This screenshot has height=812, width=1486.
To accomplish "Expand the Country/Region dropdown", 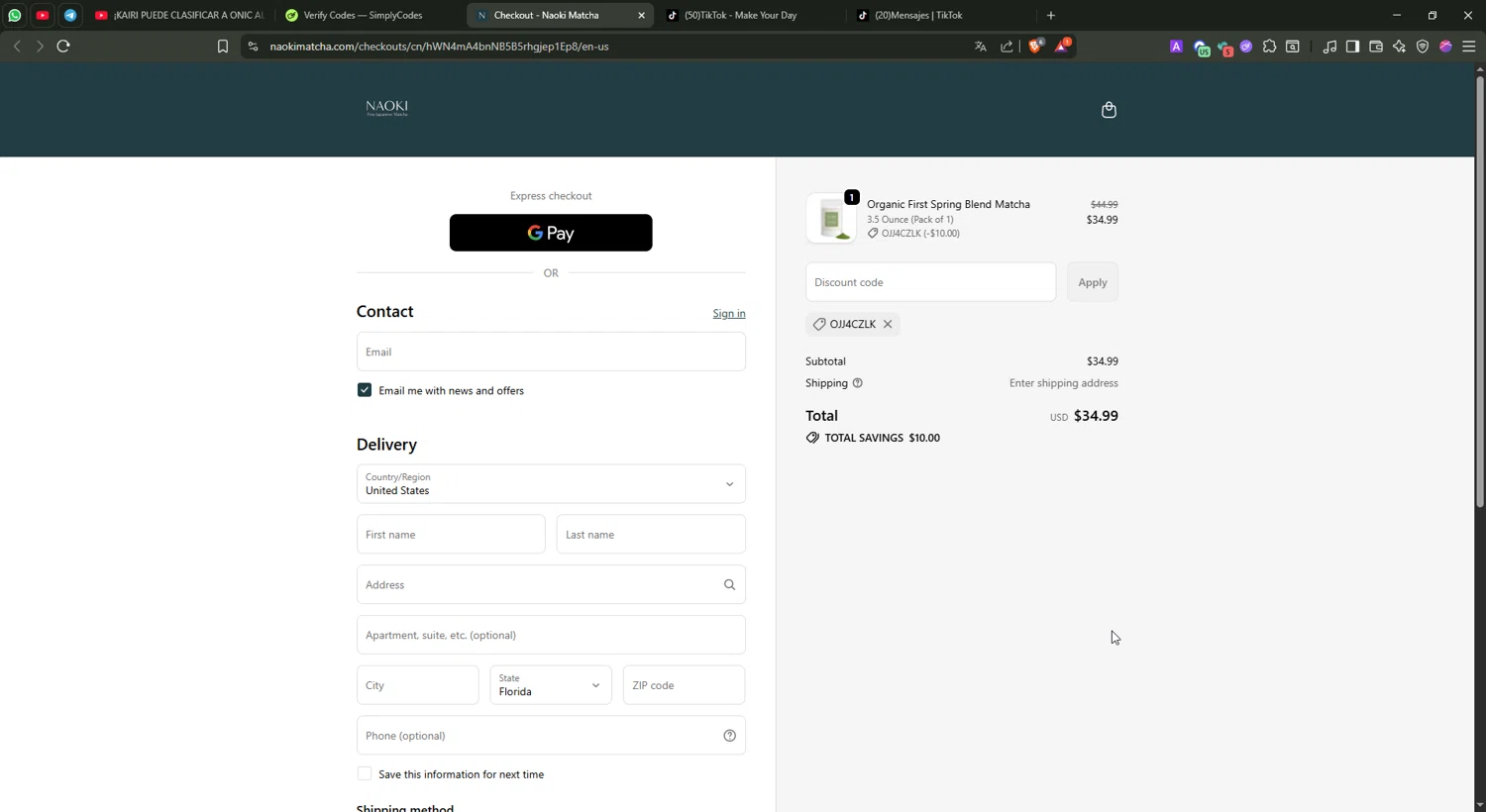I will (x=551, y=484).
